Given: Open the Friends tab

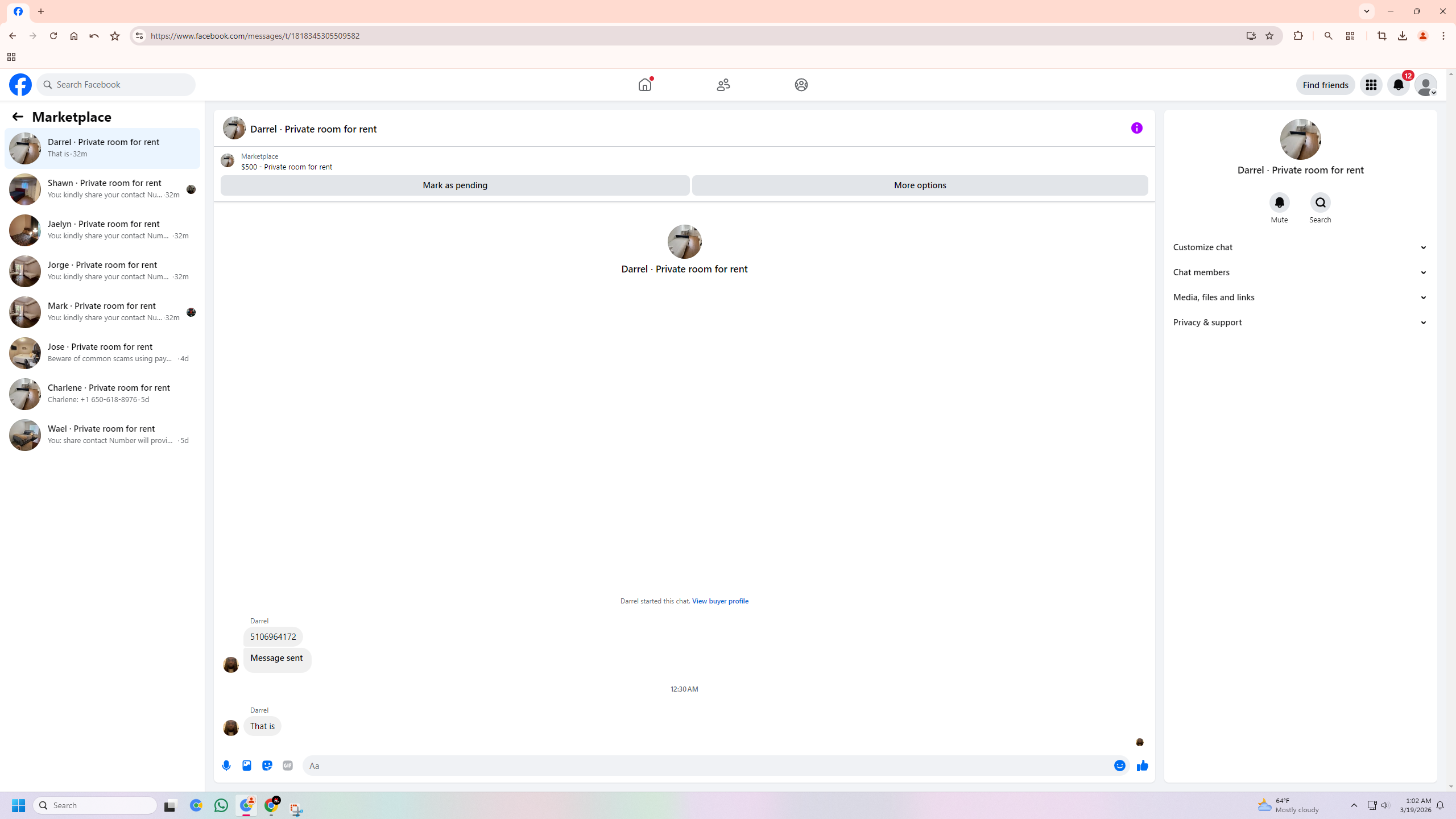Looking at the screenshot, I should pos(723,85).
